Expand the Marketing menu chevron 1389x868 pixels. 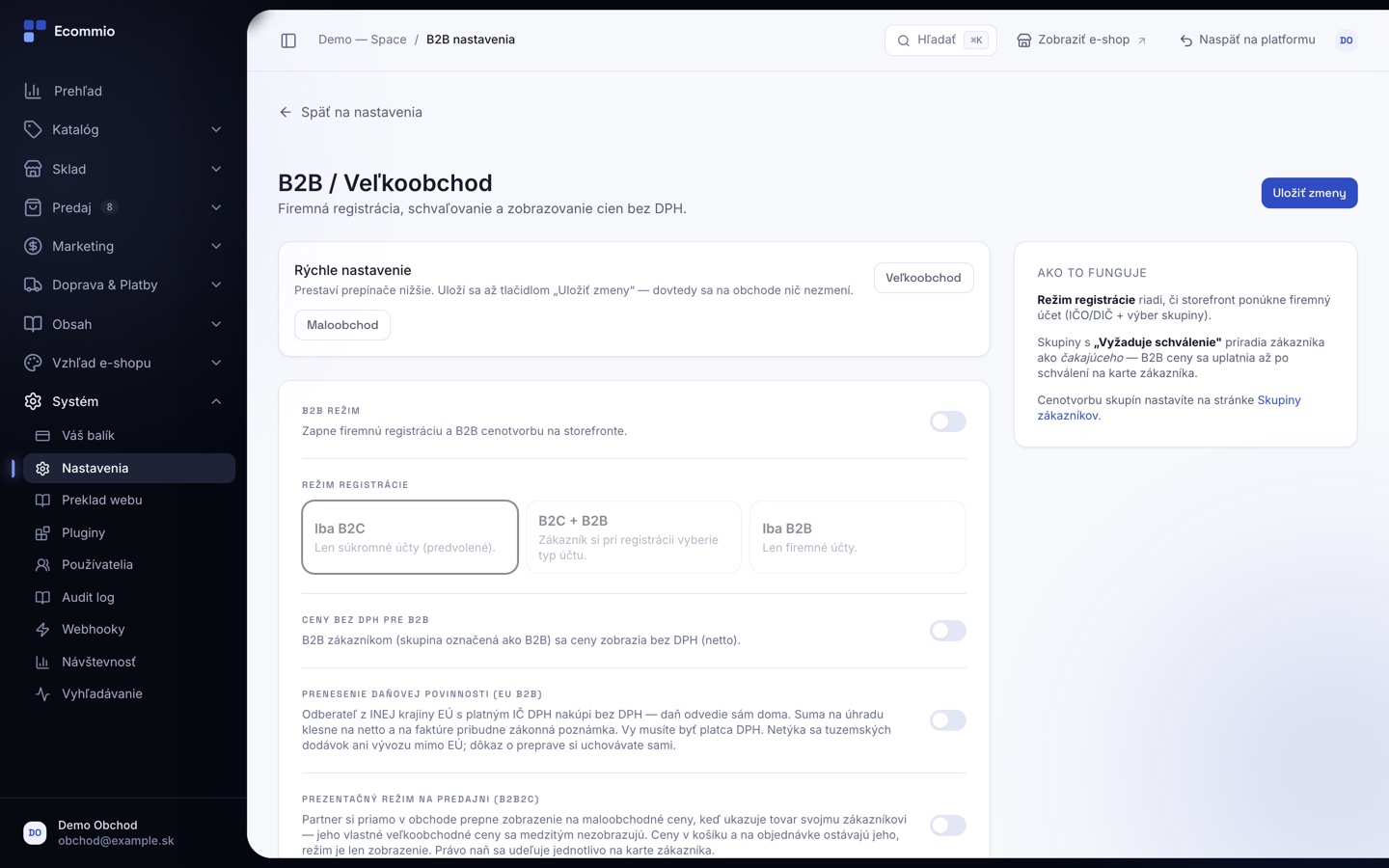tap(216, 246)
